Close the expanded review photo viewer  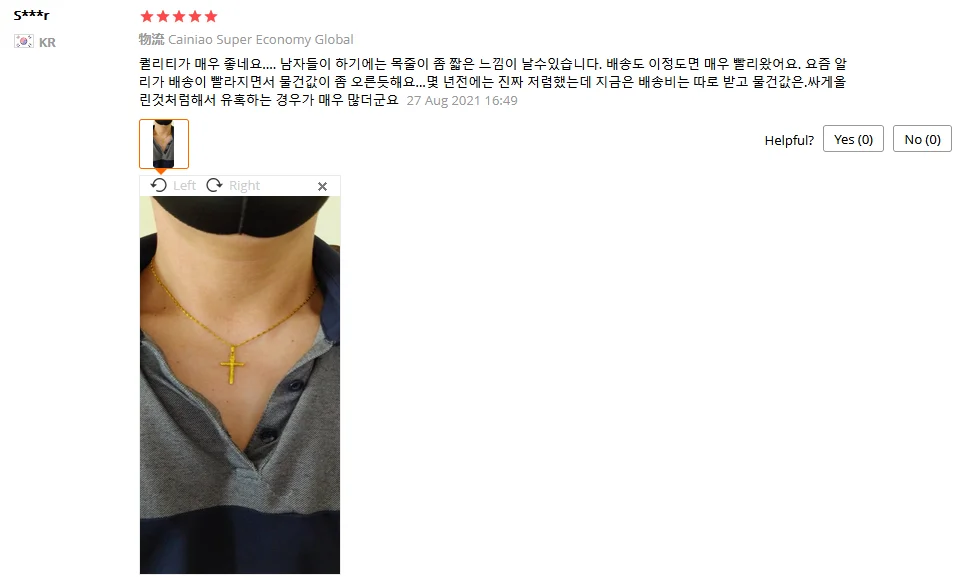pyautogui.click(x=322, y=186)
